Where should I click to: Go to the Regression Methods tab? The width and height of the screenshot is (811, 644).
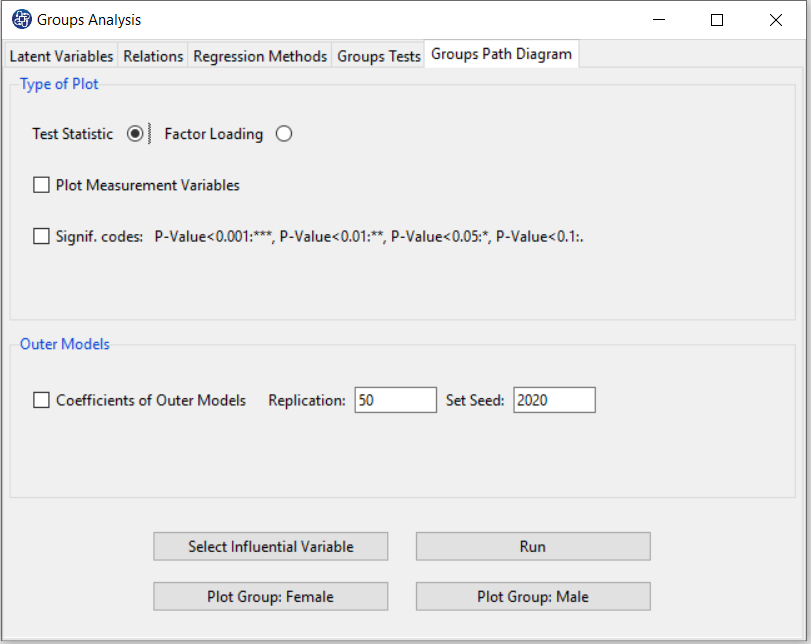pos(260,56)
